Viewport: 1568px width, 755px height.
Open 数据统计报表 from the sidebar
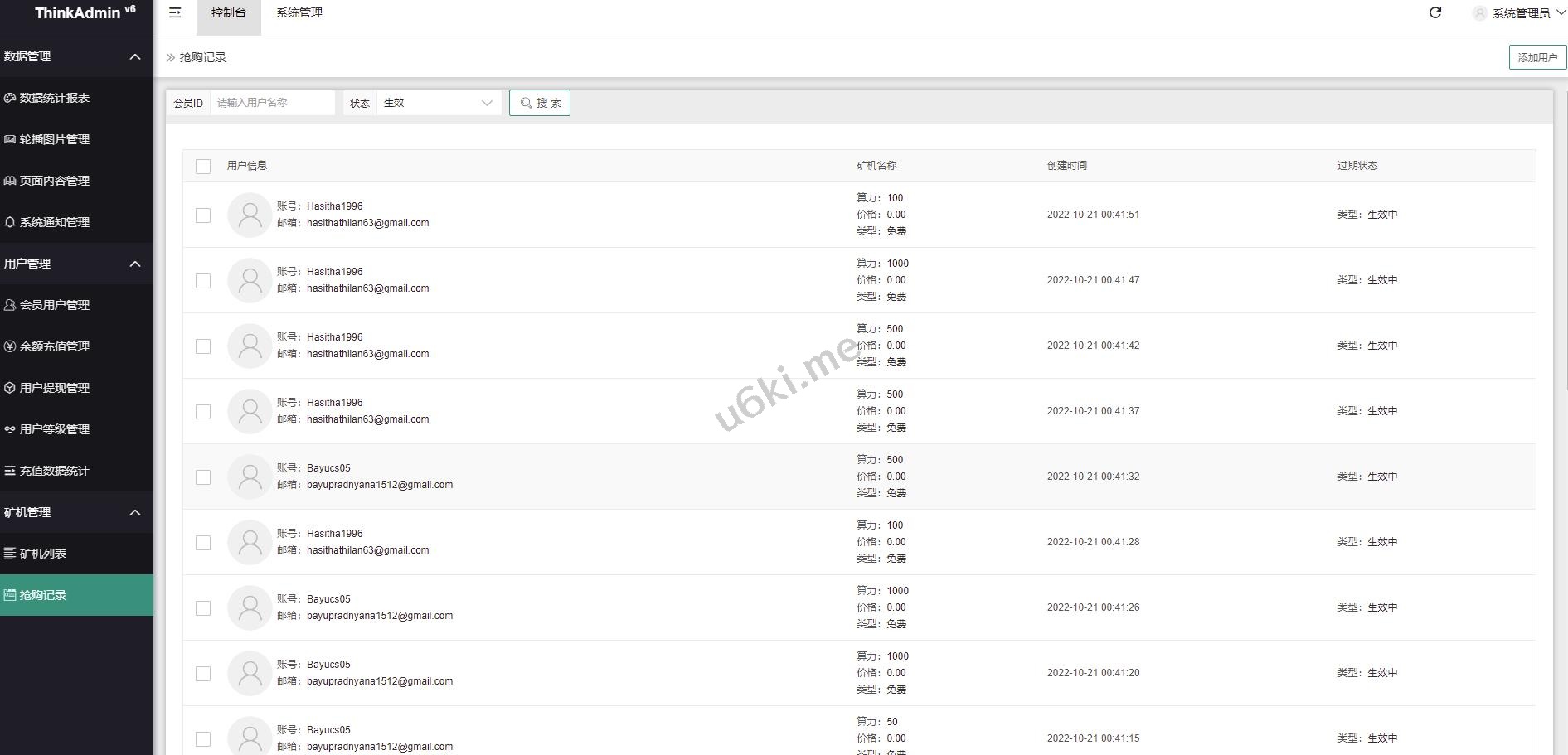(54, 98)
